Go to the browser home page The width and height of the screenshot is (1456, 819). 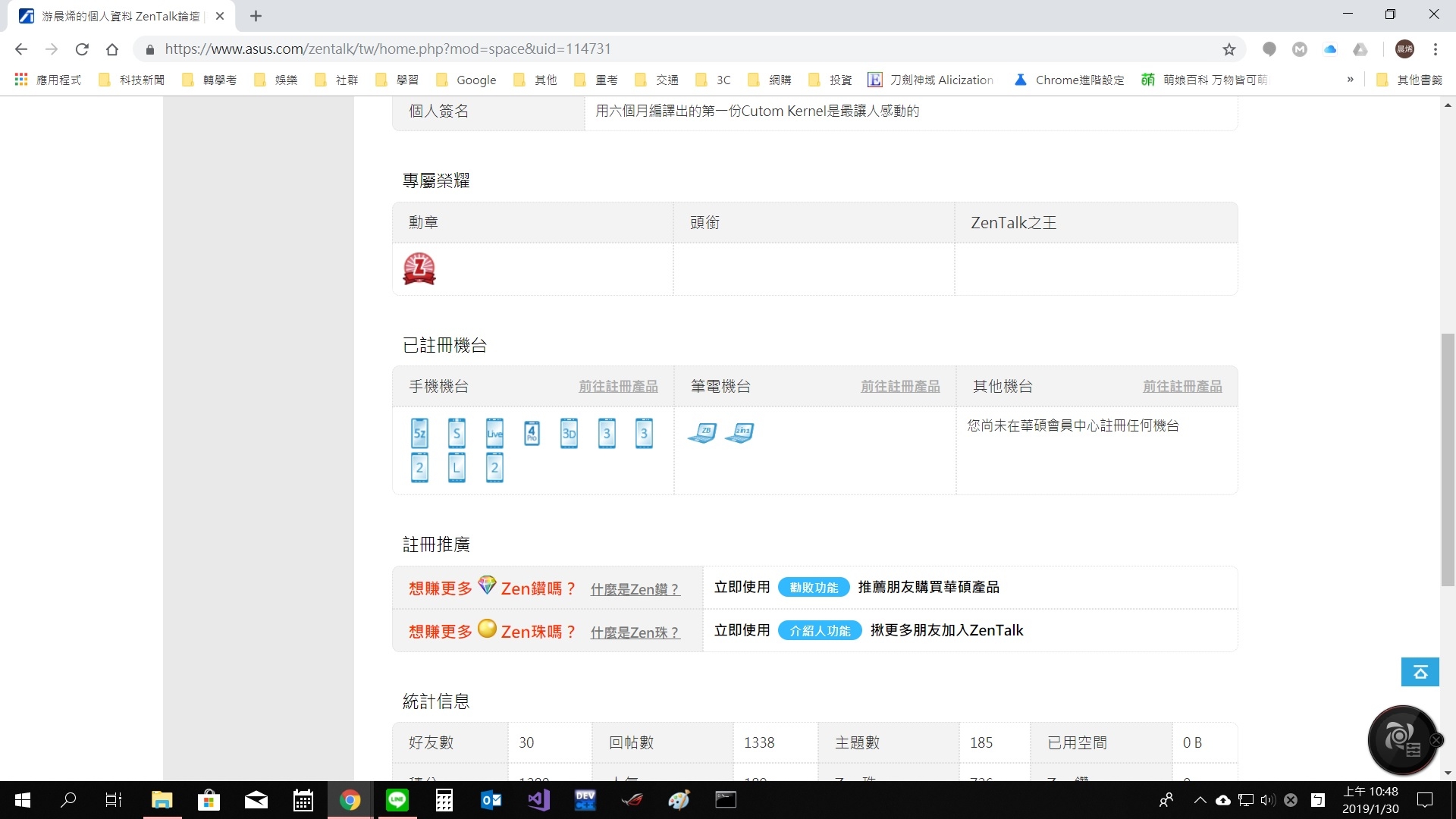click(x=112, y=49)
